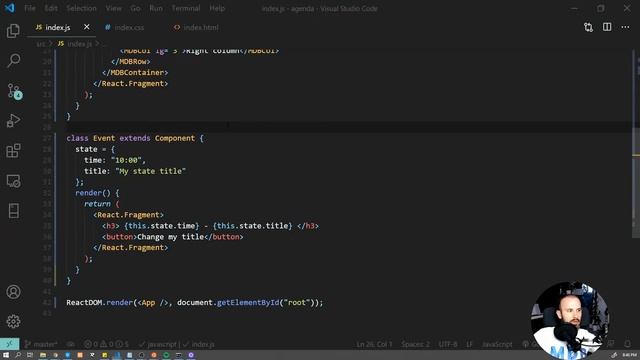Change the UTF-8 encoding status item
This screenshot has width=640, height=360.
tap(448, 344)
